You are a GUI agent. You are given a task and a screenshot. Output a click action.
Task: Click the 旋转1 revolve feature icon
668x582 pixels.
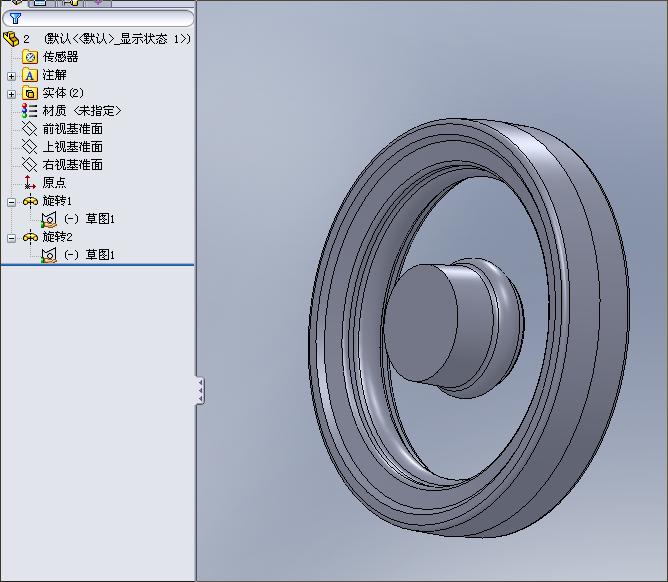point(30,201)
